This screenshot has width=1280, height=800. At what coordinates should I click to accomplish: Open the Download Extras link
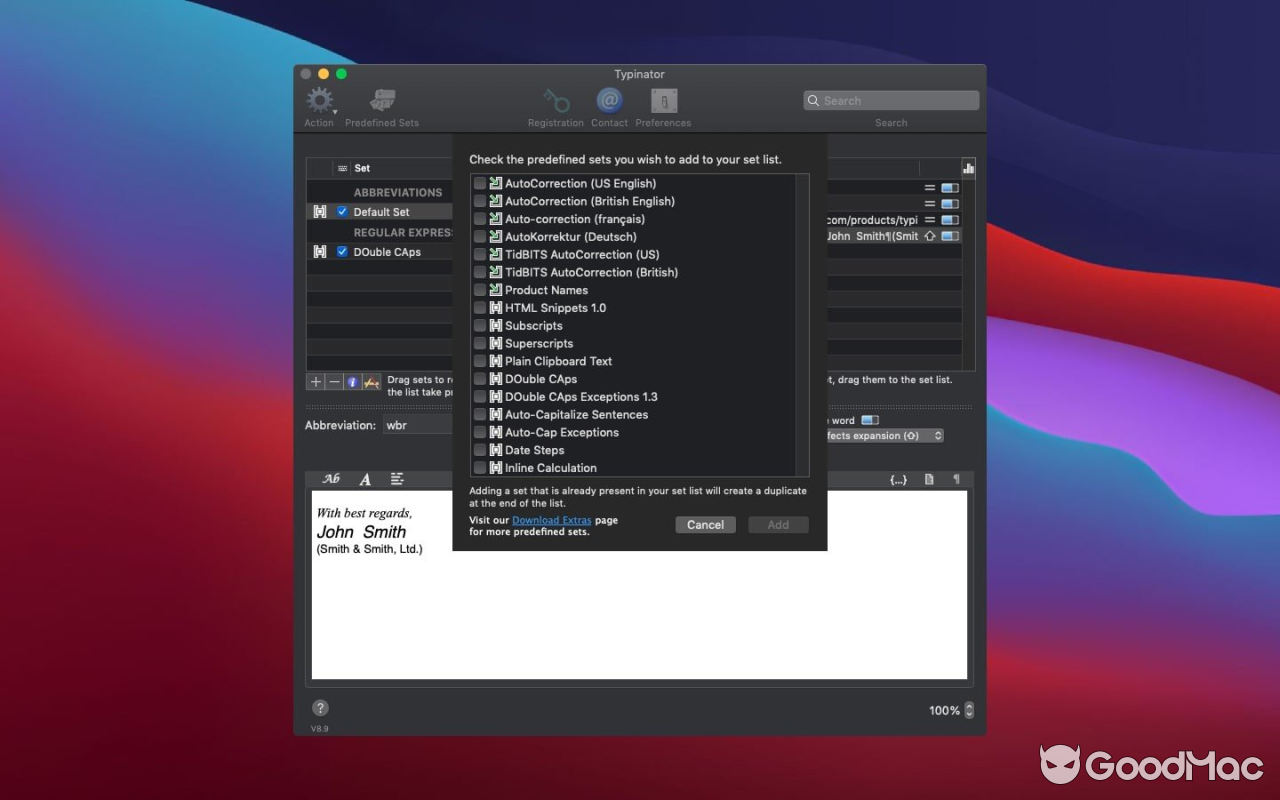click(x=551, y=519)
